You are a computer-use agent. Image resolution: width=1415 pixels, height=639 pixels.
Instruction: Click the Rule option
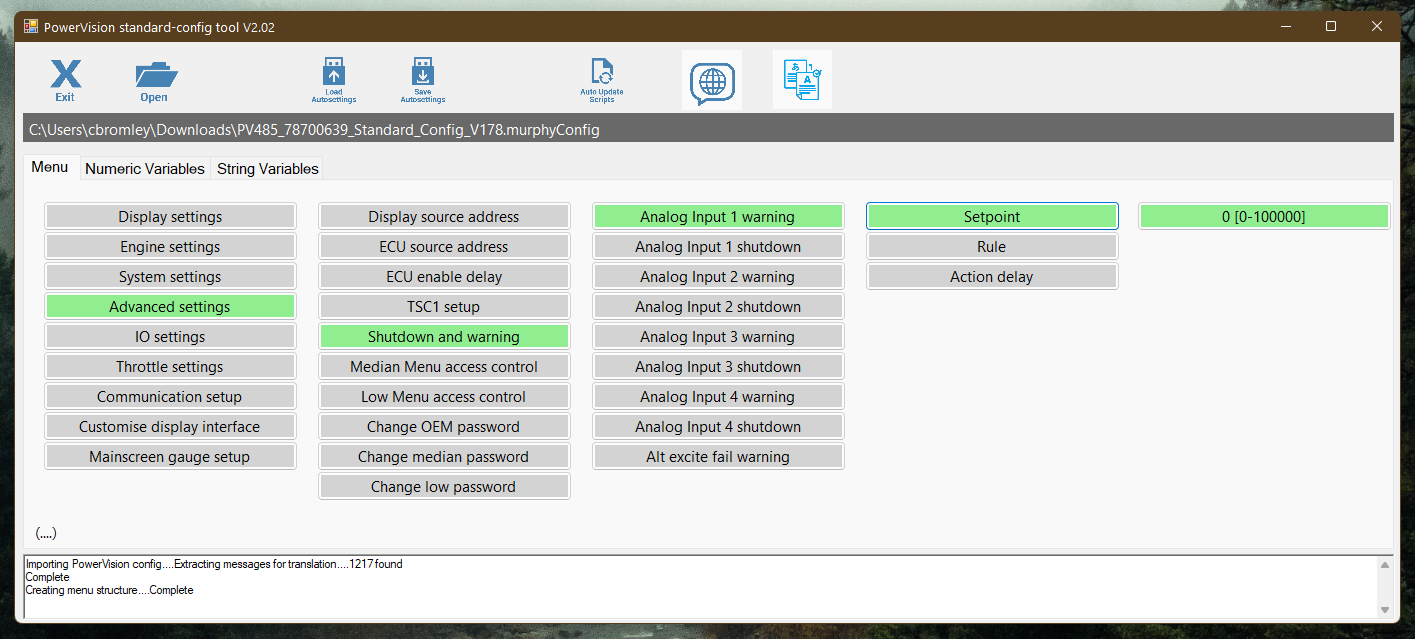click(991, 246)
